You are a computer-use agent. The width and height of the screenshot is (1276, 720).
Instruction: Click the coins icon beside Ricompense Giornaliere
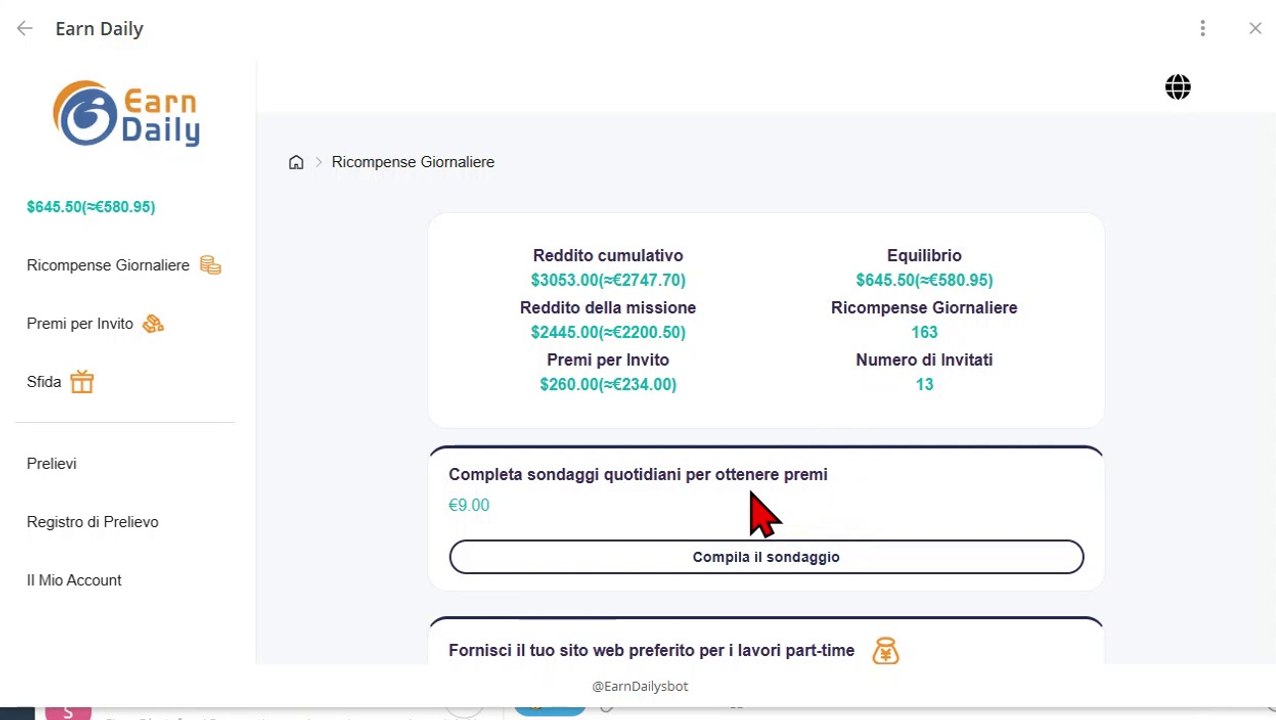click(x=210, y=265)
